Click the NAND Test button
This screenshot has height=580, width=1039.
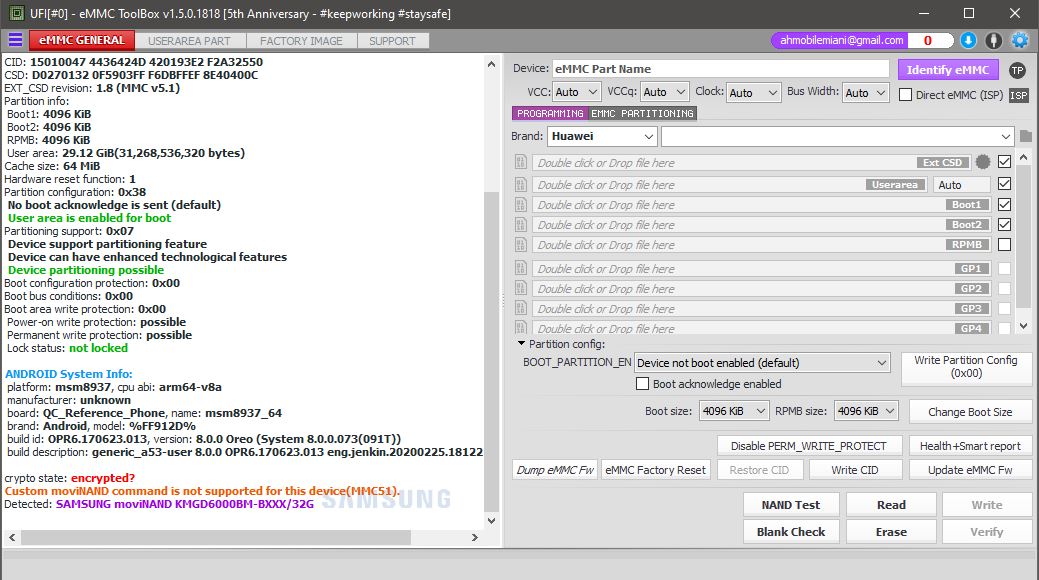(791, 504)
